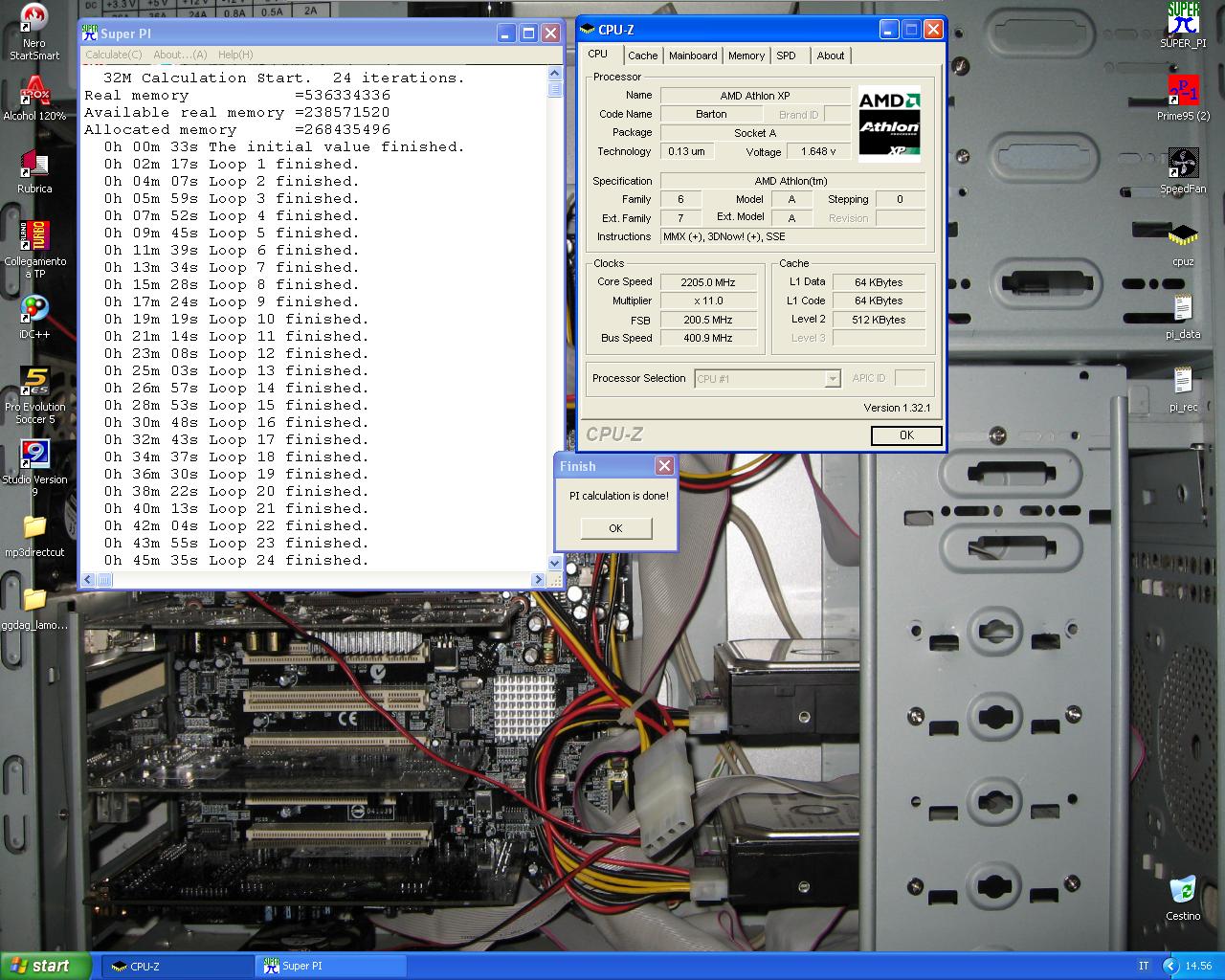Click the Package field showing Socket A
Screen dimensions: 1225x980
click(x=755, y=133)
